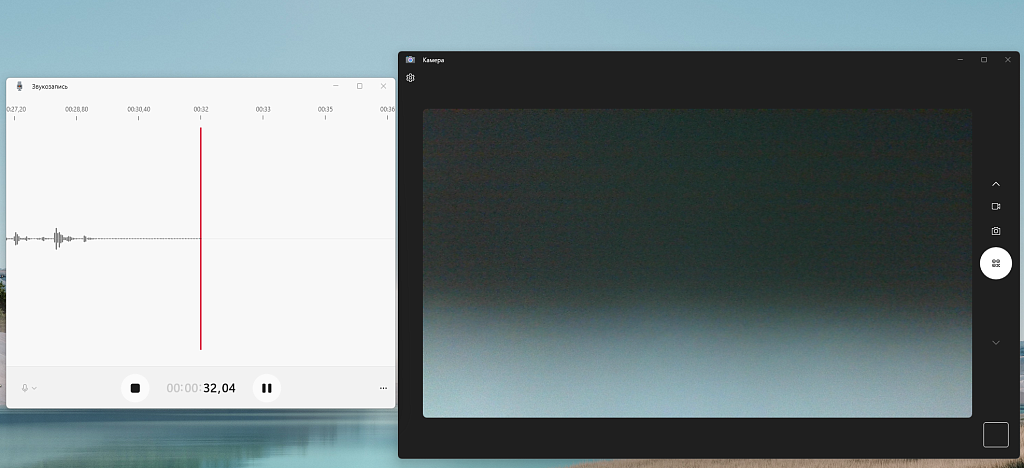Switch Camera to video mode

coord(996,206)
